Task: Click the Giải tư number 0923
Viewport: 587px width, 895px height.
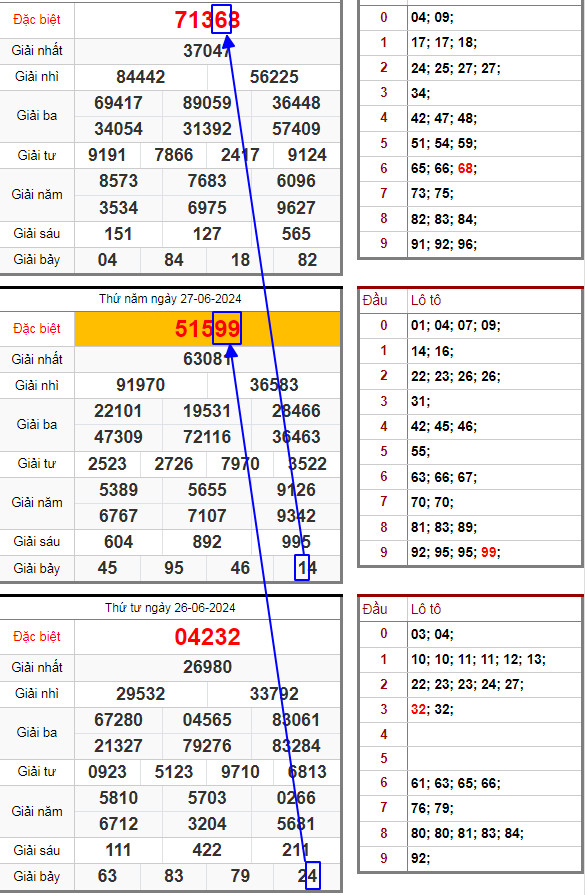Action: pyautogui.click(x=107, y=772)
